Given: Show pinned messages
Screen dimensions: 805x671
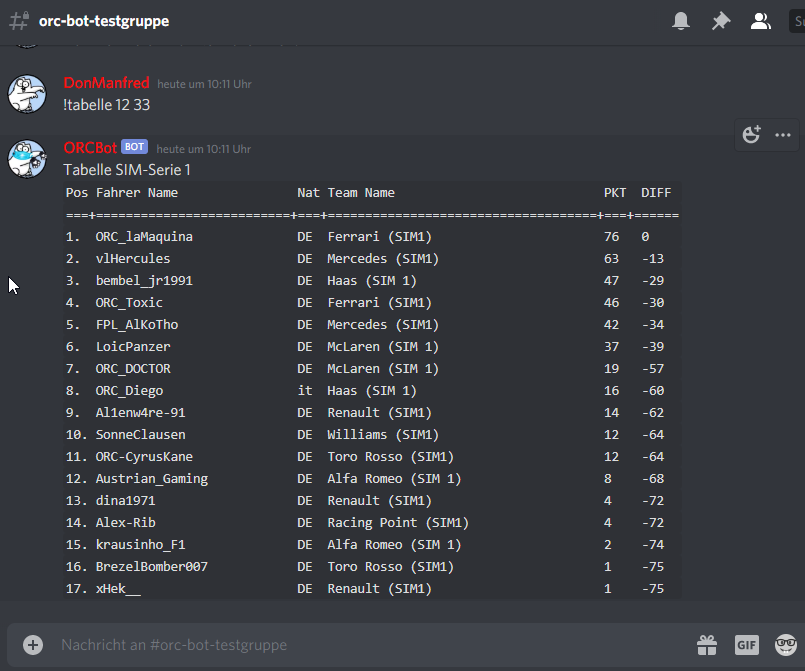Looking at the screenshot, I should click(721, 21).
